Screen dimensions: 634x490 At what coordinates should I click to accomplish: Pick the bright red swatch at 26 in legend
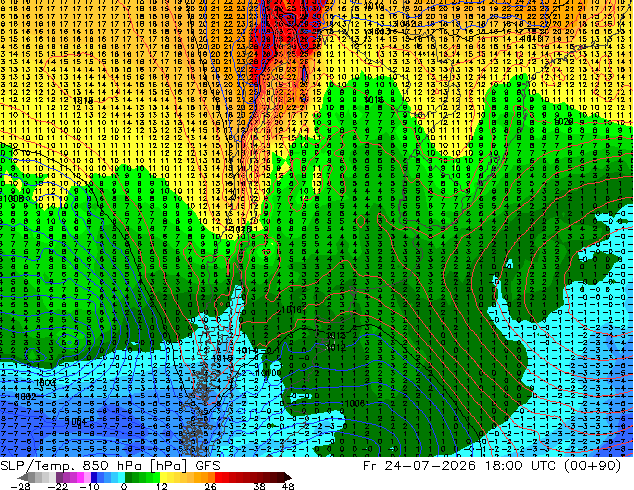pos(218,477)
